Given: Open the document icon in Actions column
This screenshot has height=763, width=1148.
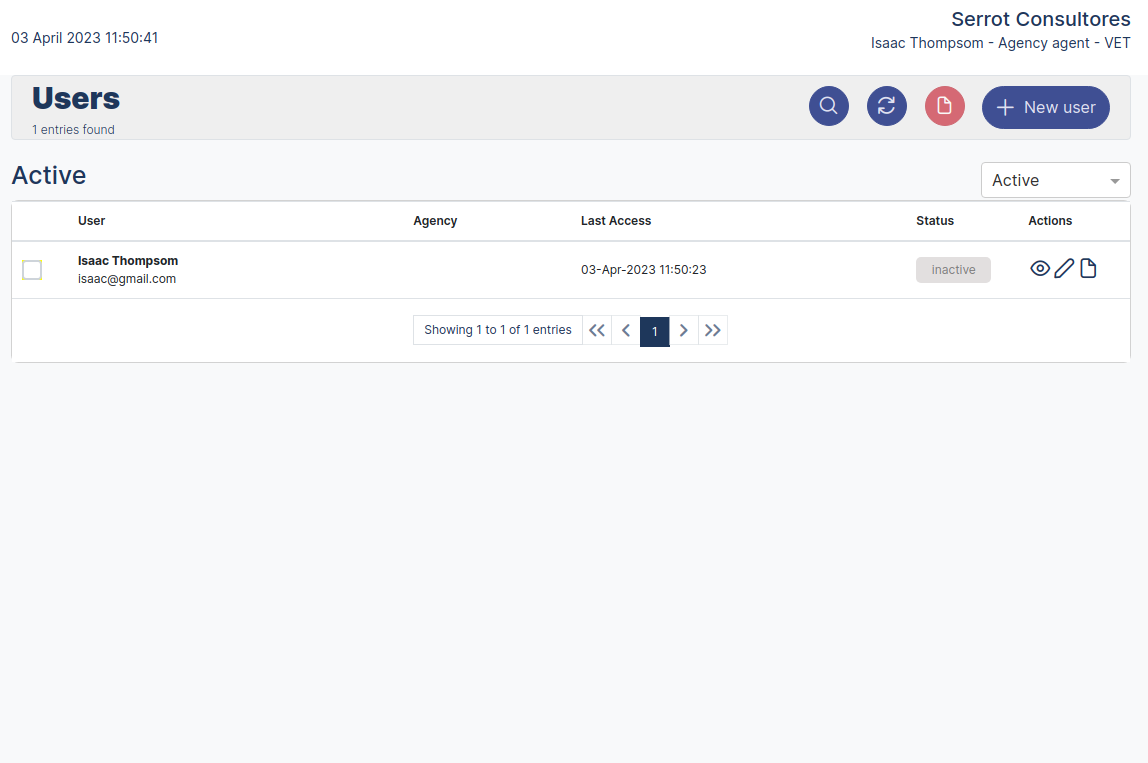Looking at the screenshot, I should [1088, 268].
